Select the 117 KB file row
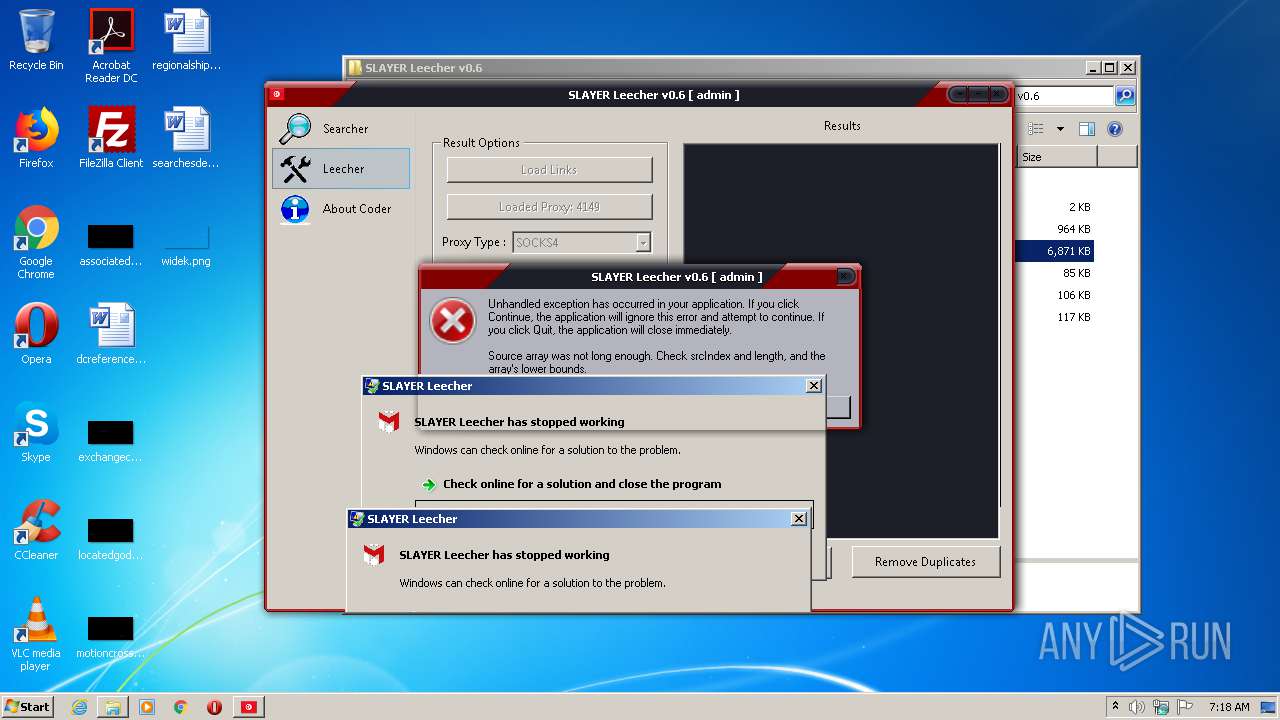1280x720 pixels. point(1054,317)
